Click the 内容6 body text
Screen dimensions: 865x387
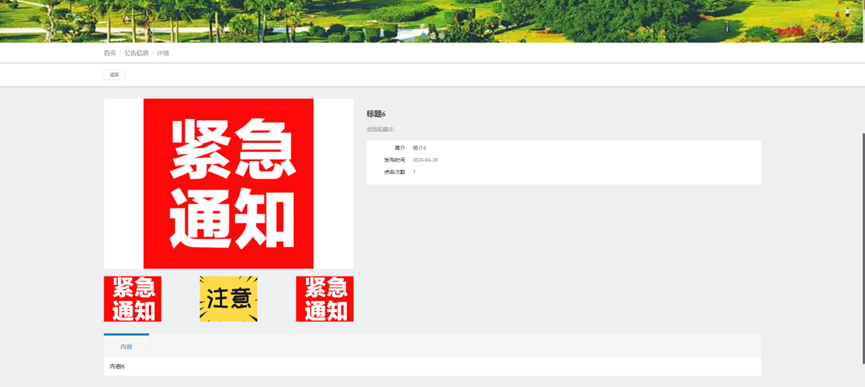(118, 367)
